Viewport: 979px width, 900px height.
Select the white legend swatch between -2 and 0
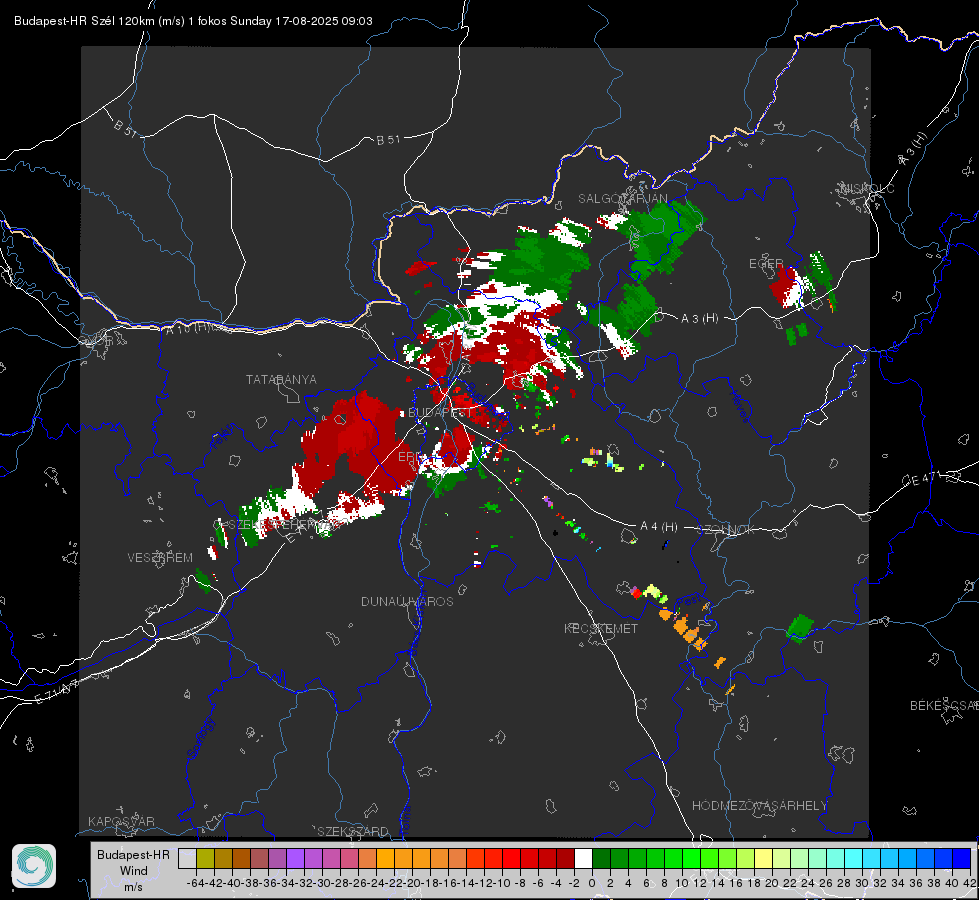click(583, 858)
